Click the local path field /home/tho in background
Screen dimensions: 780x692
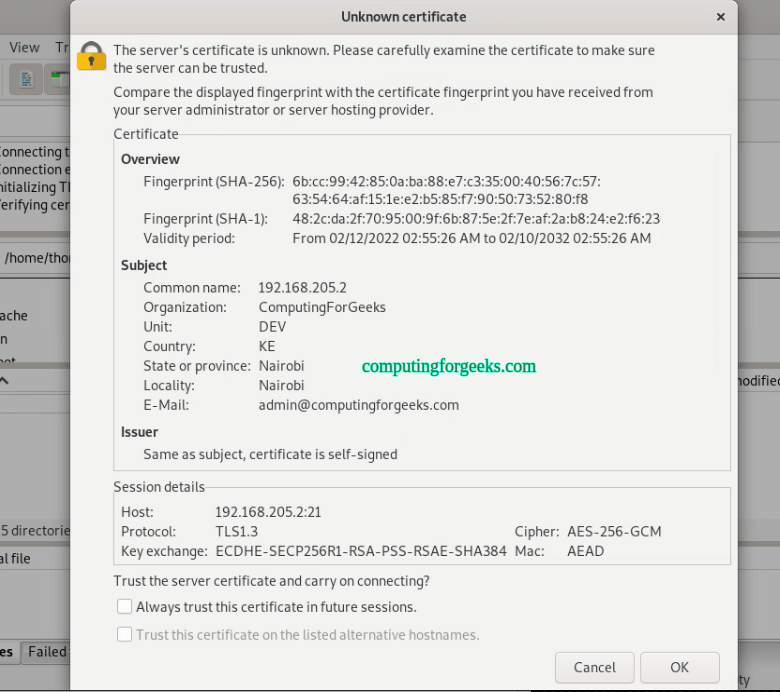click(35, 258)
